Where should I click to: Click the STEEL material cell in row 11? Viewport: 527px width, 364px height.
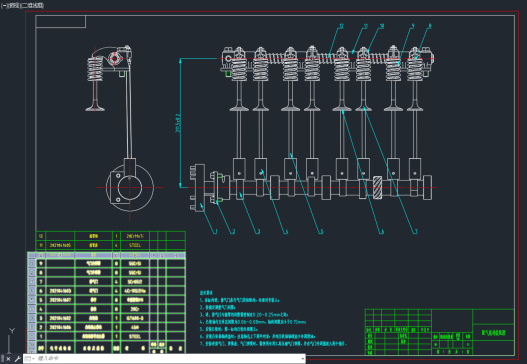coord(135,245)
